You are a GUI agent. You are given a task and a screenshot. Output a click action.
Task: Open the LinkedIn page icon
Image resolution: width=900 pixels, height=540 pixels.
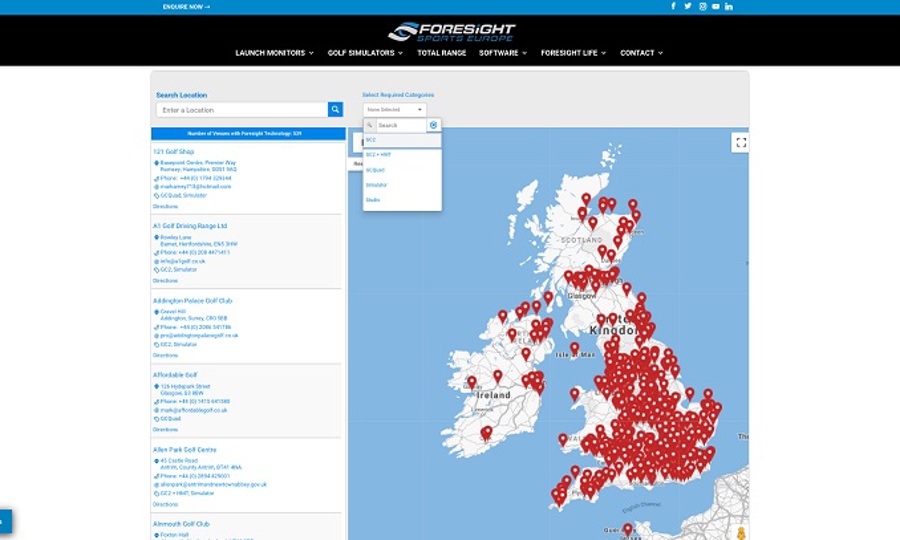[x=729, y=6]
